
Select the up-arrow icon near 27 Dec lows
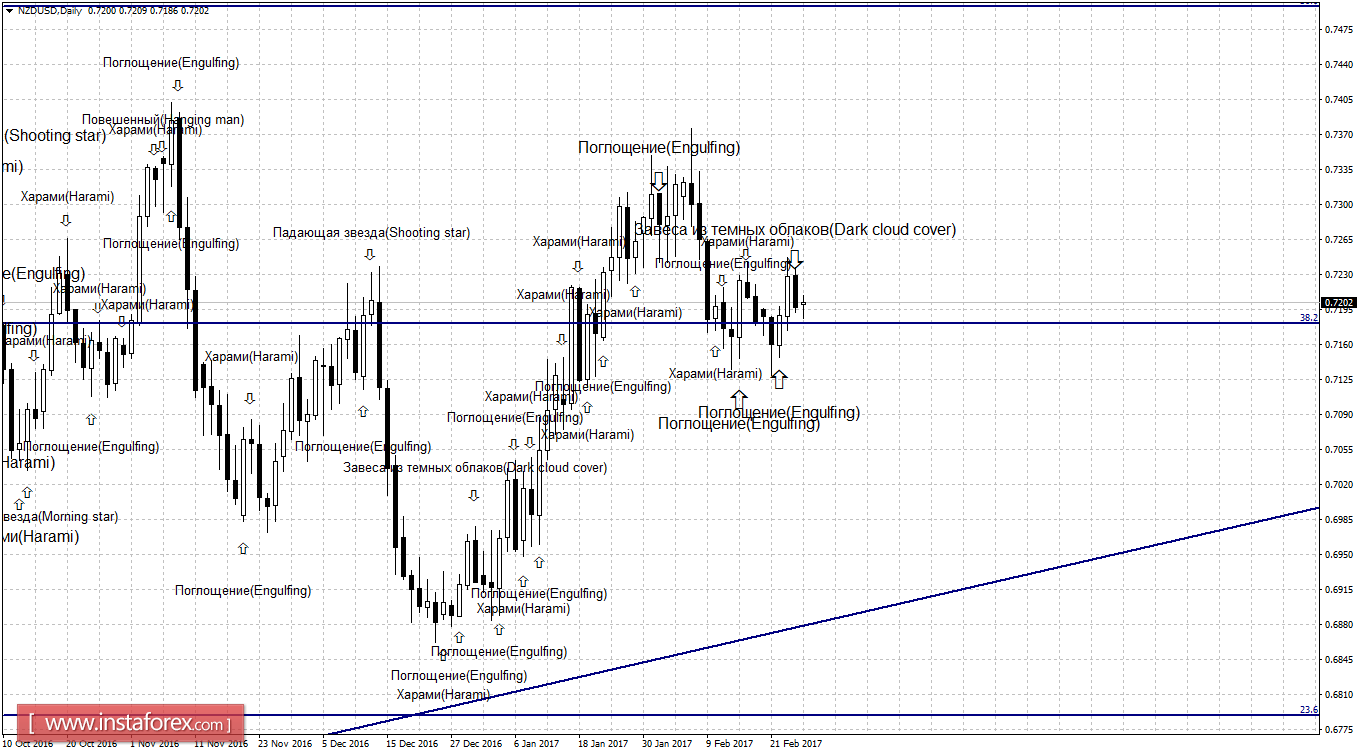pos(497,629)
